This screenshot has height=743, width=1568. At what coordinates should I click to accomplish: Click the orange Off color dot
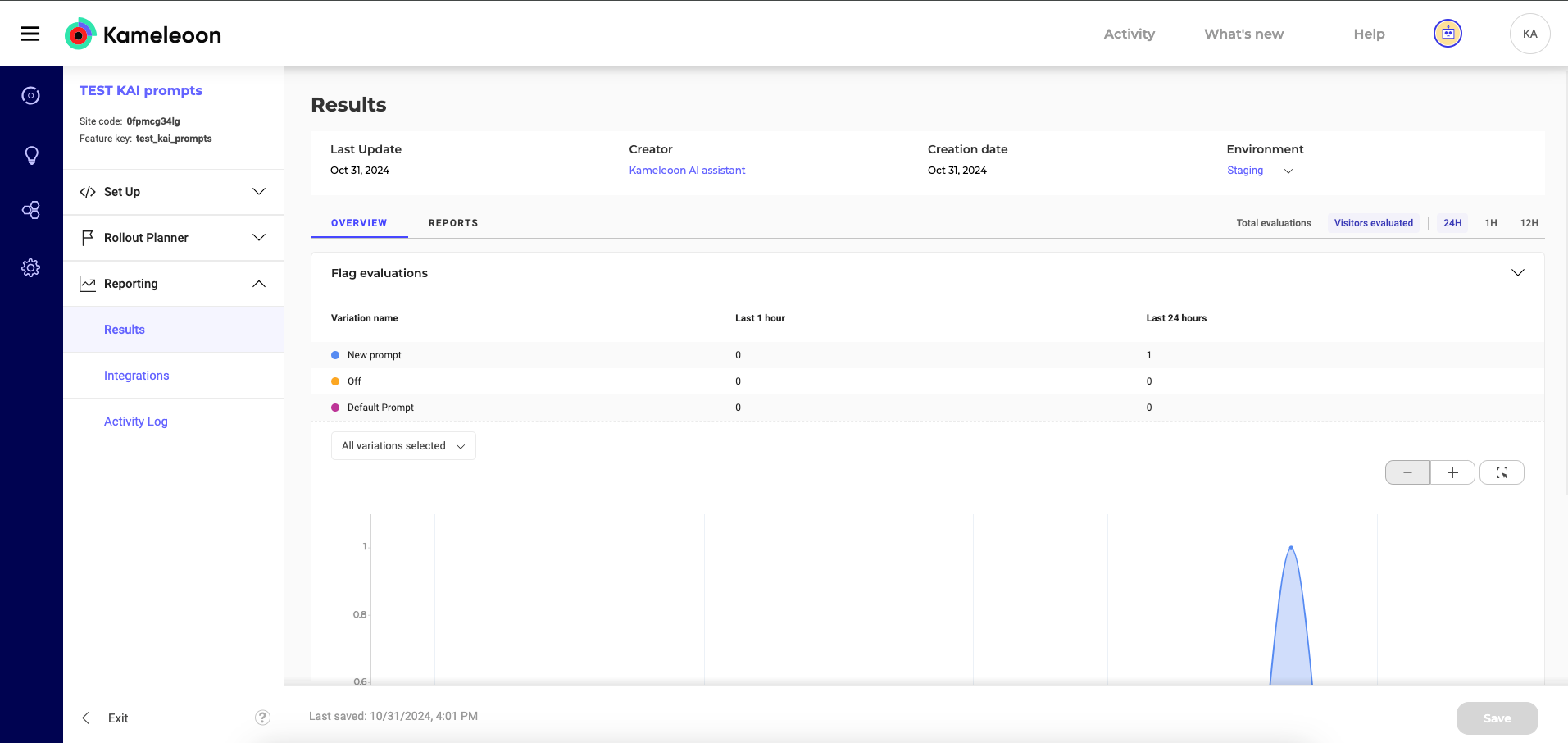335,381
